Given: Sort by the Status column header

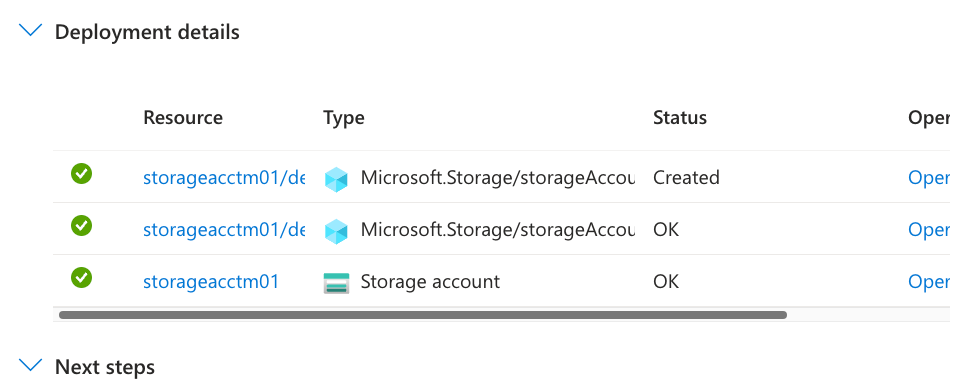Looking at the screenshot, I should point(679,117).
